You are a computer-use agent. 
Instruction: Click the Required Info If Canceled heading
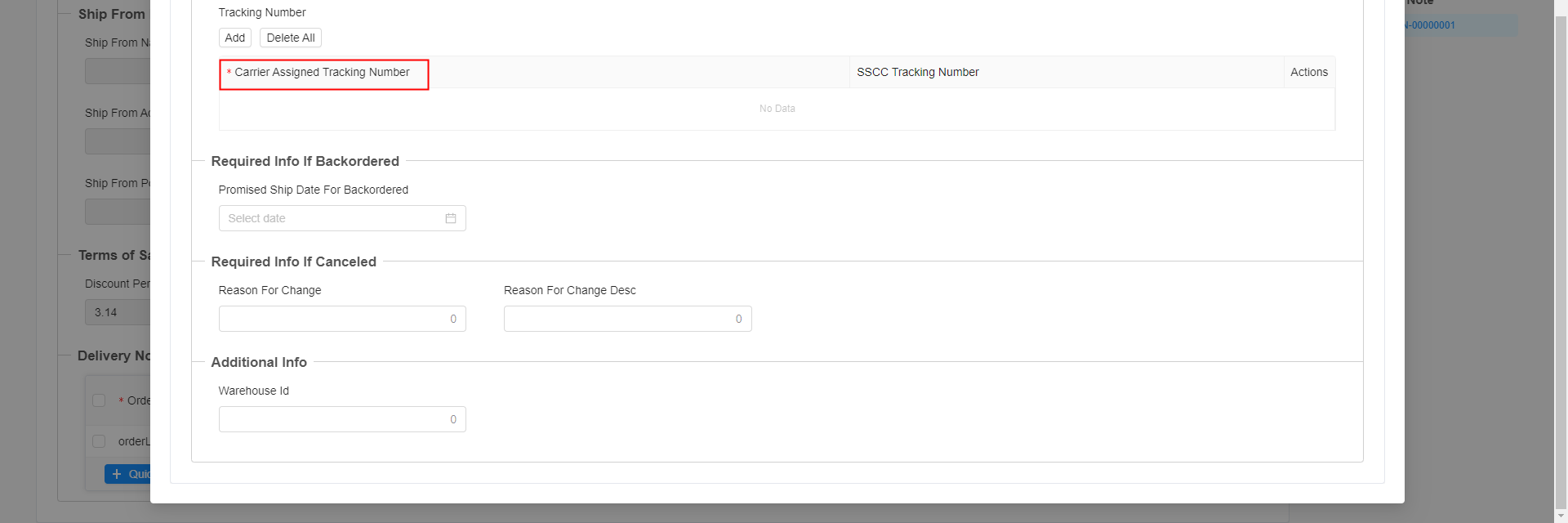pos(293,261)
